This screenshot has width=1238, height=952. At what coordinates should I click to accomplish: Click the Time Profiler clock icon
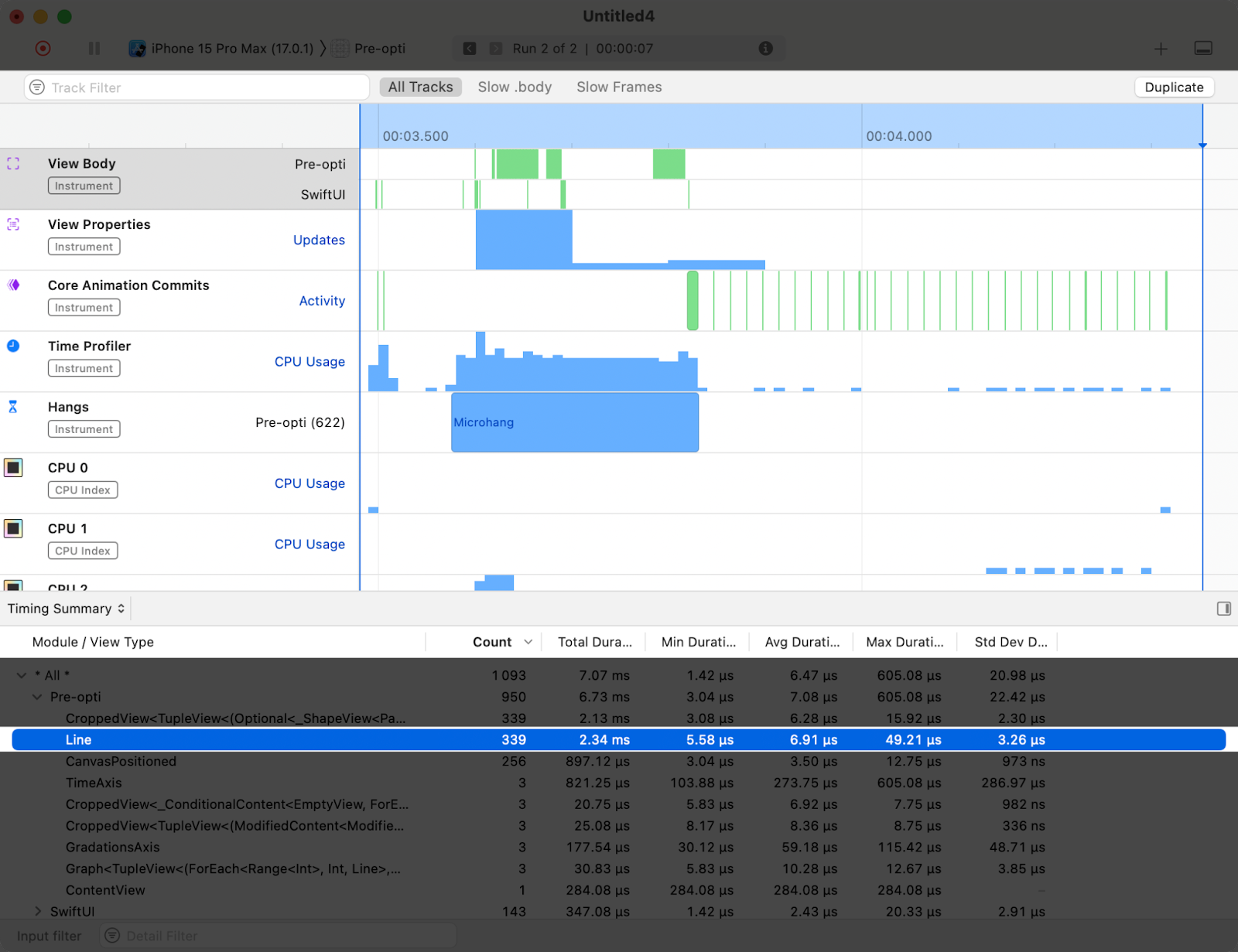(x=12, y=346)
